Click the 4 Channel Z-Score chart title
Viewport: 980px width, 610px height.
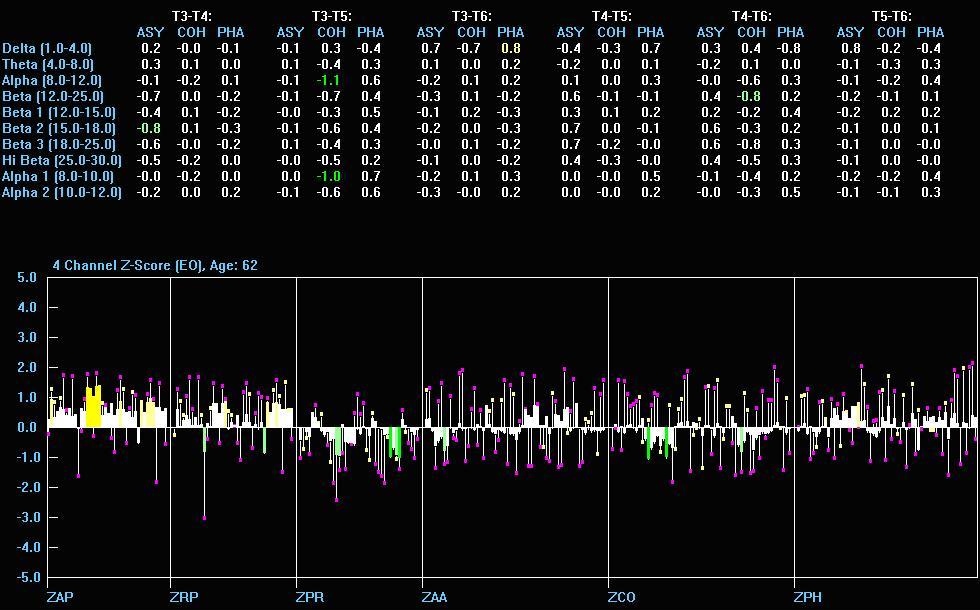[x=154, y=265]
